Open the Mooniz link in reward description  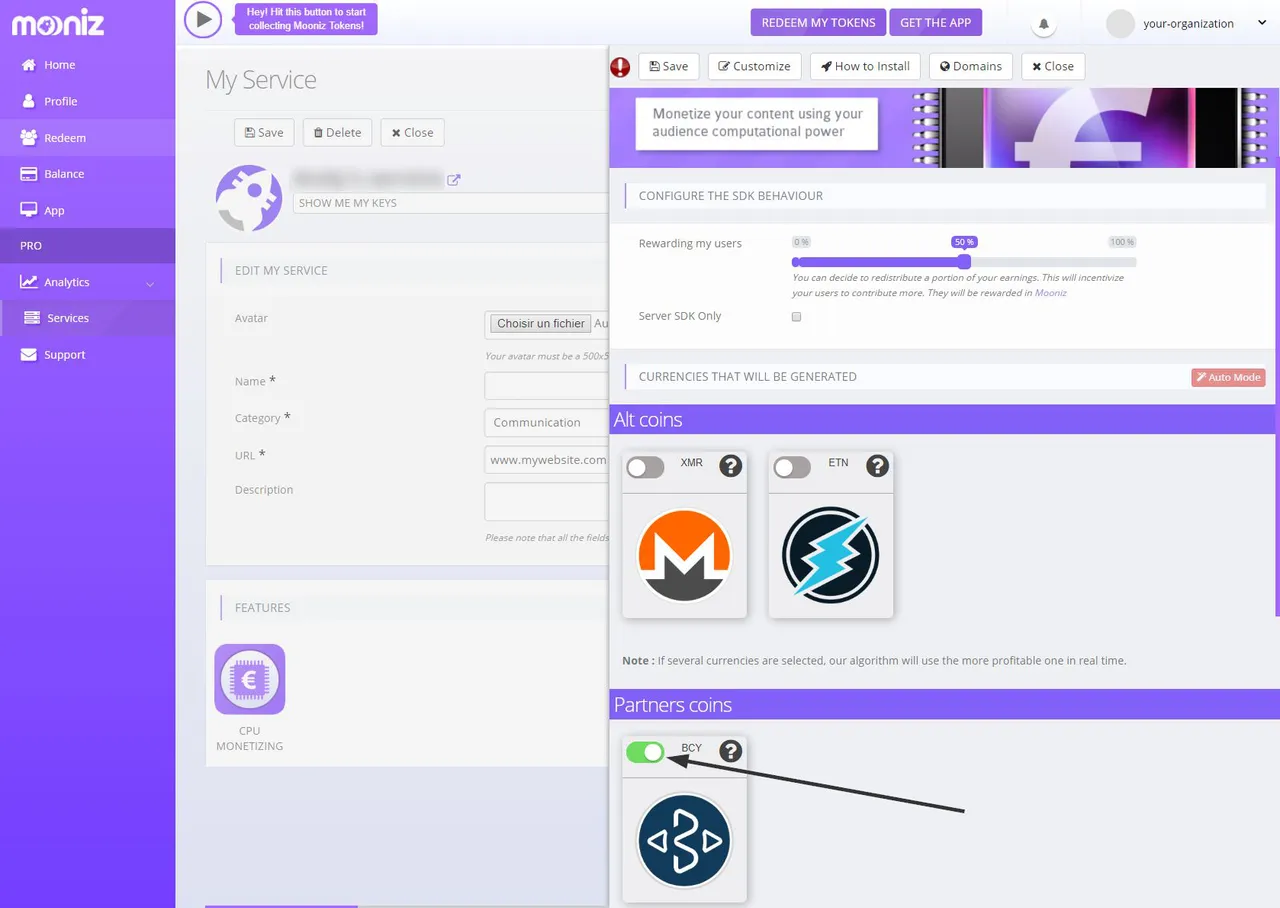(1050, 293)
